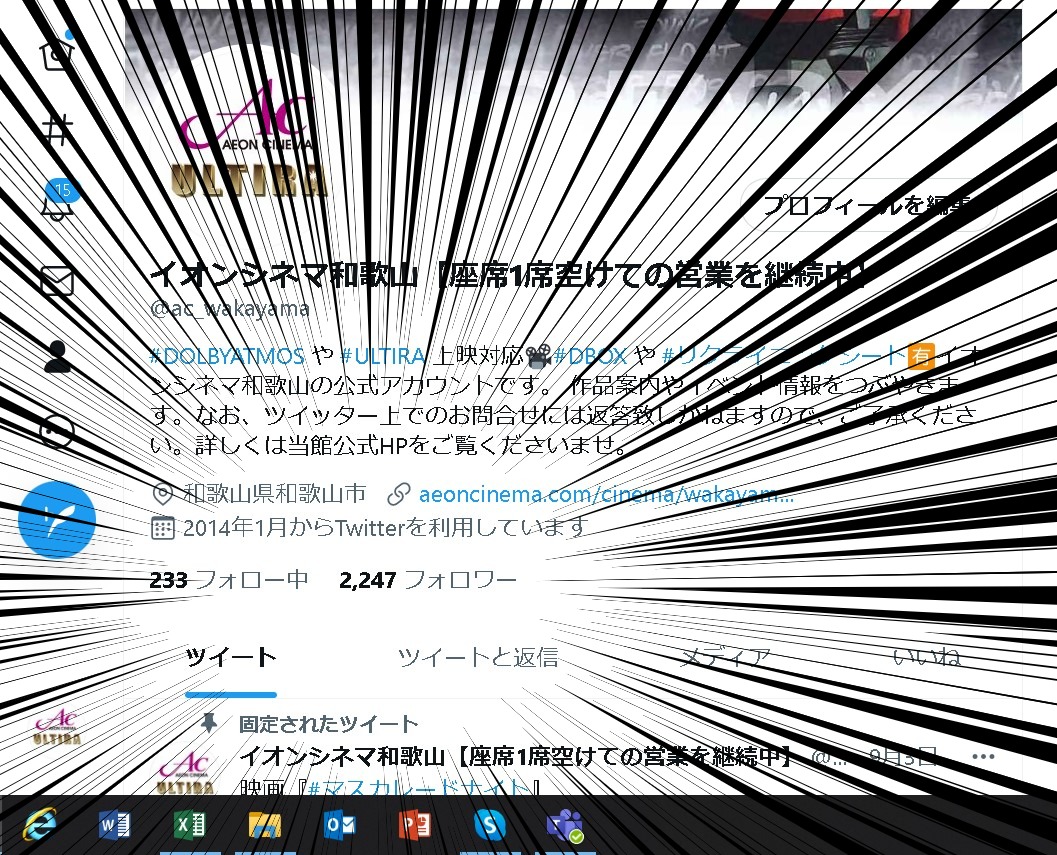Open the Home timeline icon
1057x855 pixels.
pyautogui.click(x=57, y=57)
